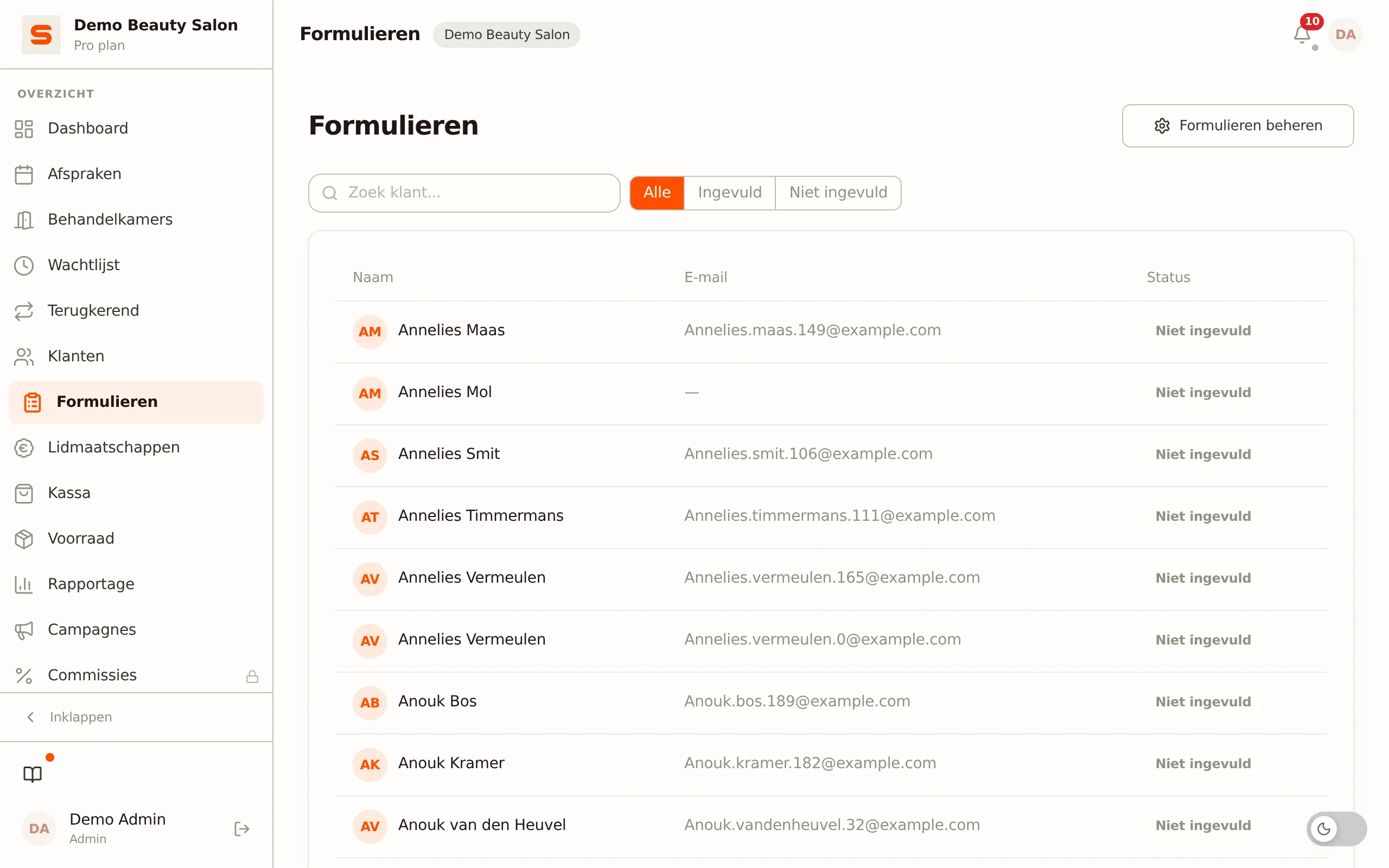This screenshot has height=868, width=1389.
Task: Click Annelies Maas AM avatar
Action: coord(369,331)
